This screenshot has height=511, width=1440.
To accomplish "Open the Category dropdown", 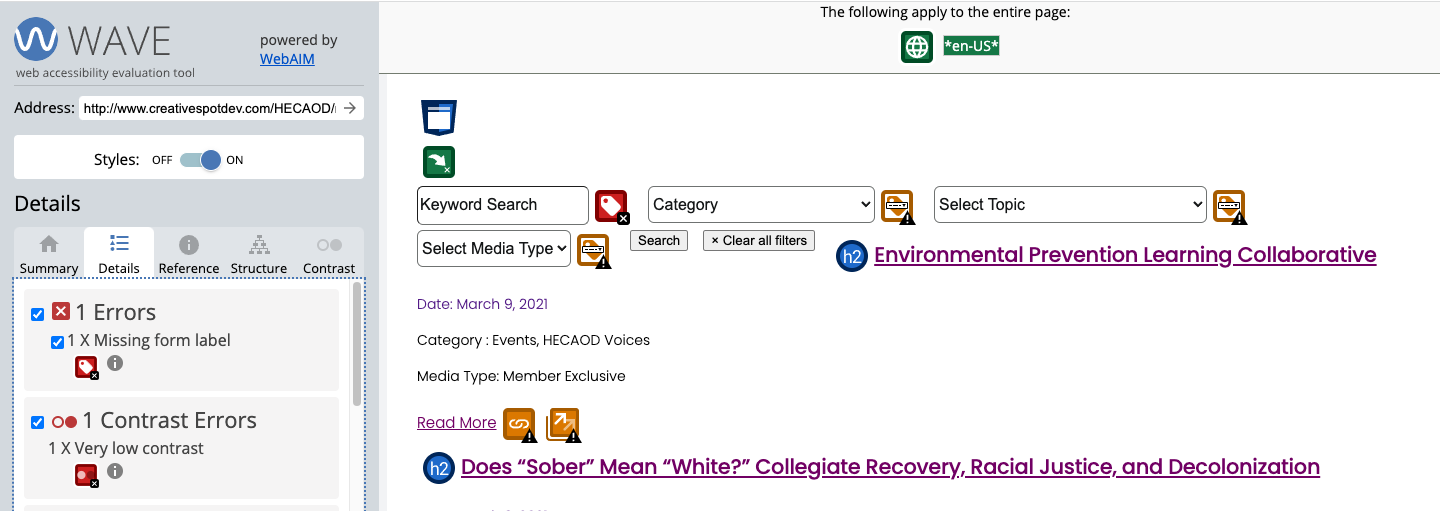I will [x=762, y=205].
